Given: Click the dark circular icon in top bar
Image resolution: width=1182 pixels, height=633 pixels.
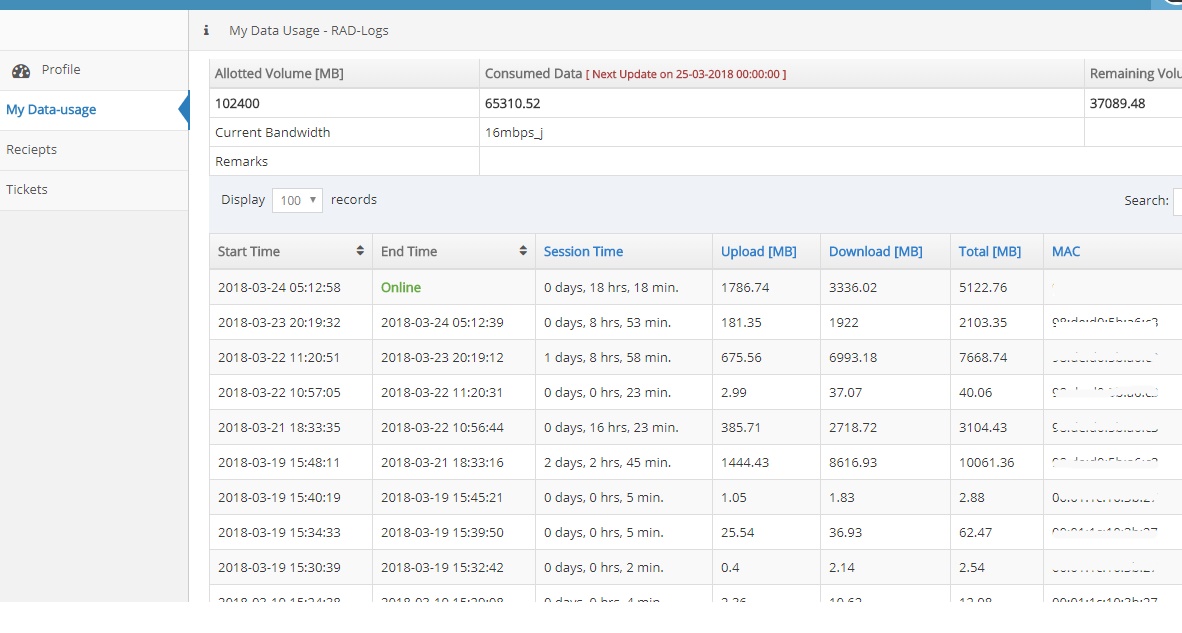Looking at the screenshot, I should (1175, 5).
